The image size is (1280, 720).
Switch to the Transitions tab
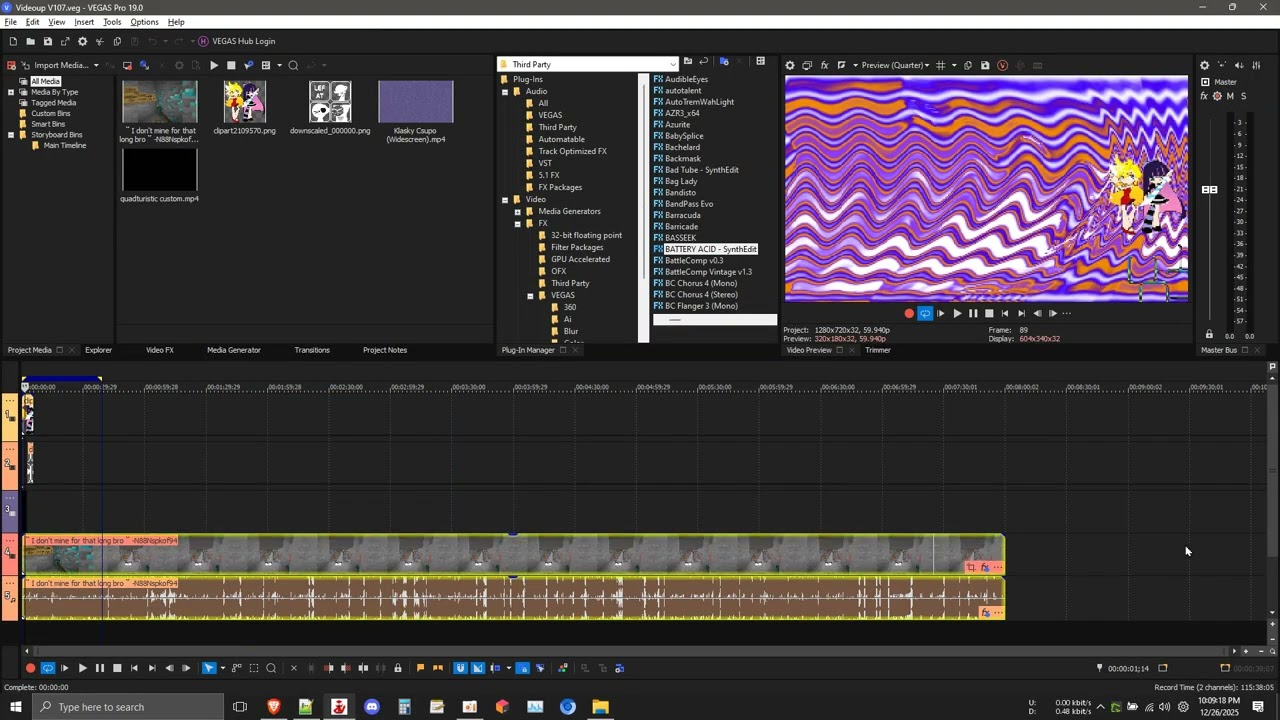coord(312,350)
